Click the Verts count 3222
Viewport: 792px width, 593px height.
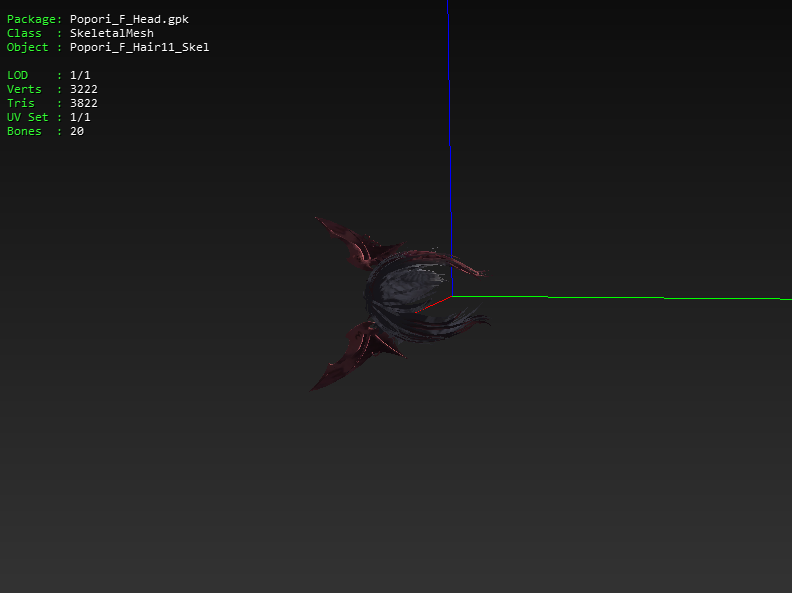(83, 89)
